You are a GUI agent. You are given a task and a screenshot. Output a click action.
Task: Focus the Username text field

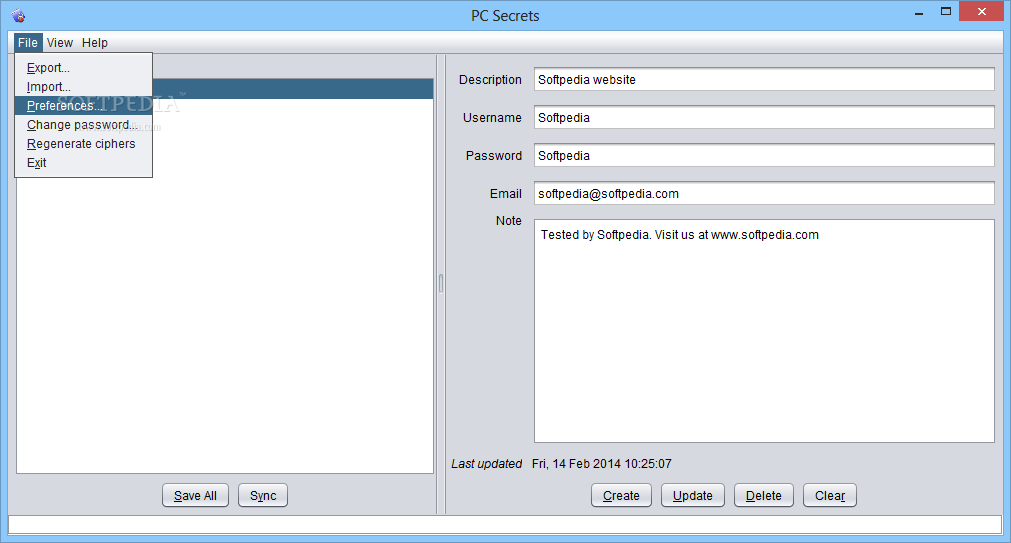(764, 117)
